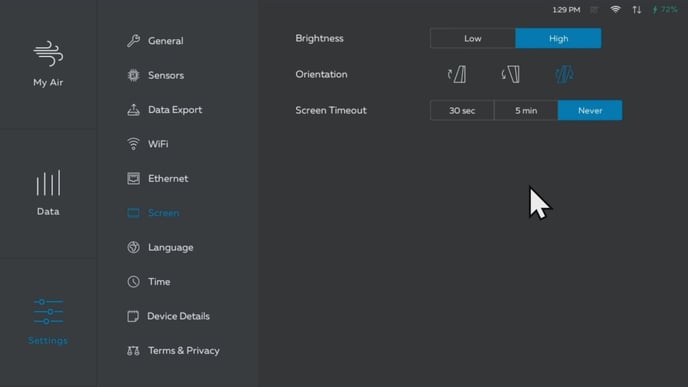The width and height of the screenshot is (688, 387).
Task: Open the WiFi settings label
Action: (x=158, y=144)
